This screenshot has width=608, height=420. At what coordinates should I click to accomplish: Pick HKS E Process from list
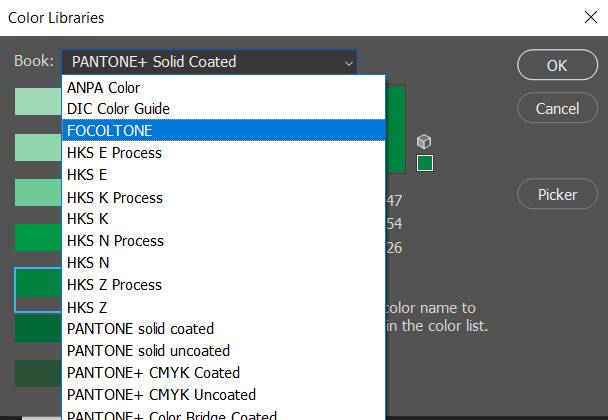[114, 153]
